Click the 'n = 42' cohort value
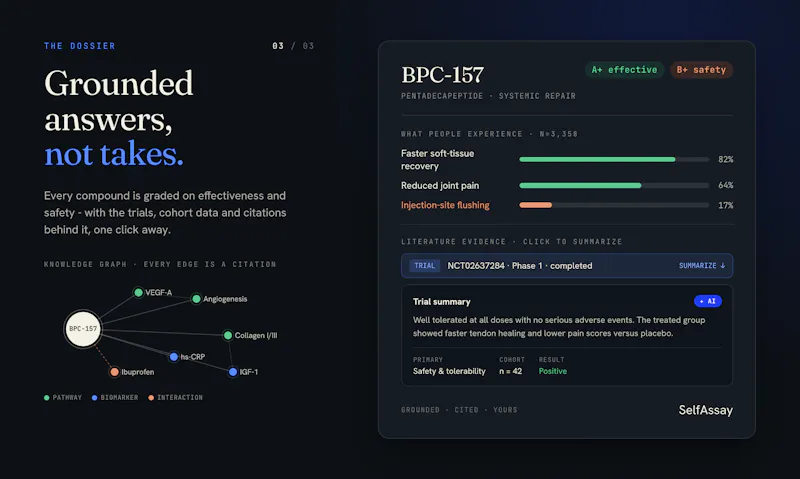 pyautogui.click(x=511, y=371)
